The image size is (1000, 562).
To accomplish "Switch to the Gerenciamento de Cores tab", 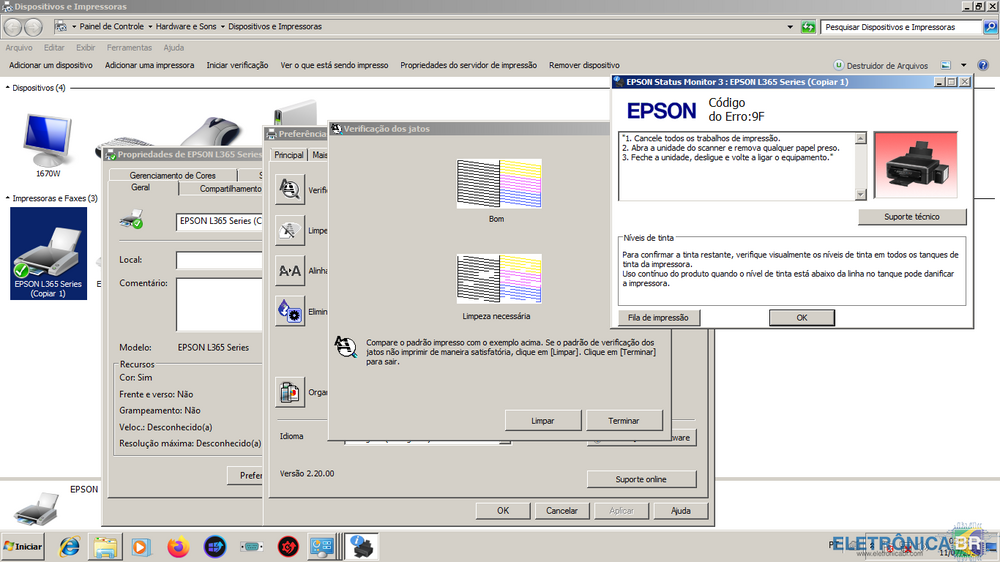I will tap(173, 175).
